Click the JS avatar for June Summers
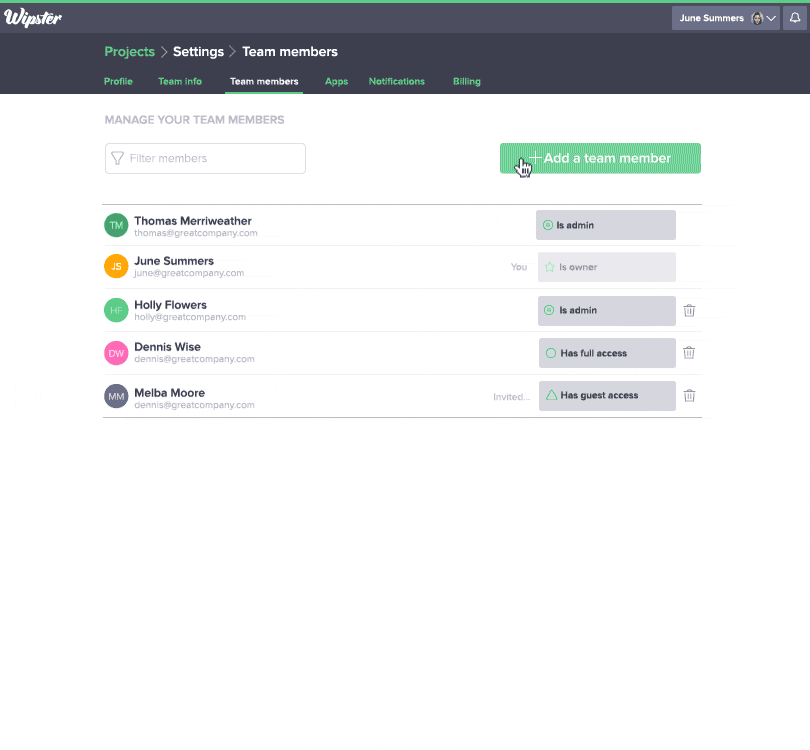 (116, 266)
